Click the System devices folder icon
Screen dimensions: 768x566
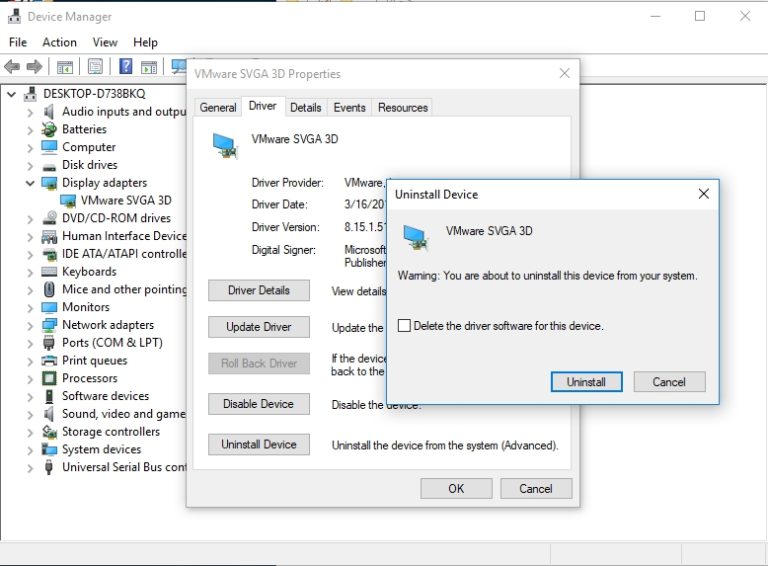49,449
